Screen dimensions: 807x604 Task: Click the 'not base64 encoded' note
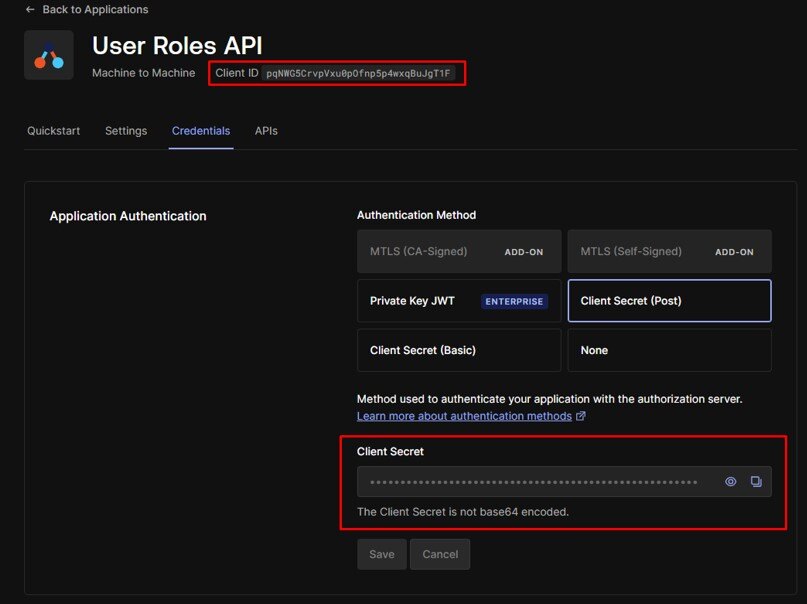tap(463, 512)
